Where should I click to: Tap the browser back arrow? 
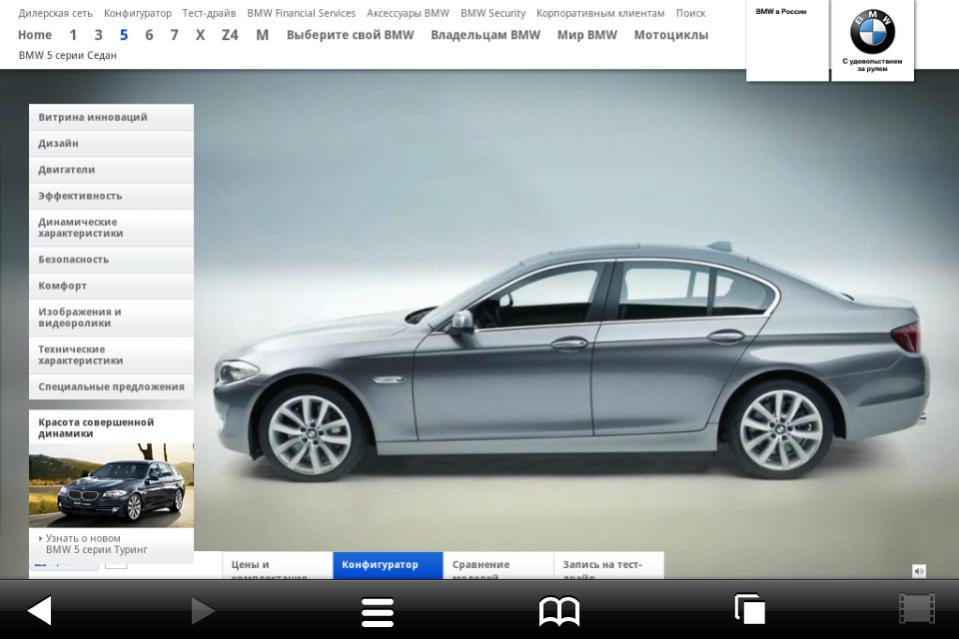point(39,610)
